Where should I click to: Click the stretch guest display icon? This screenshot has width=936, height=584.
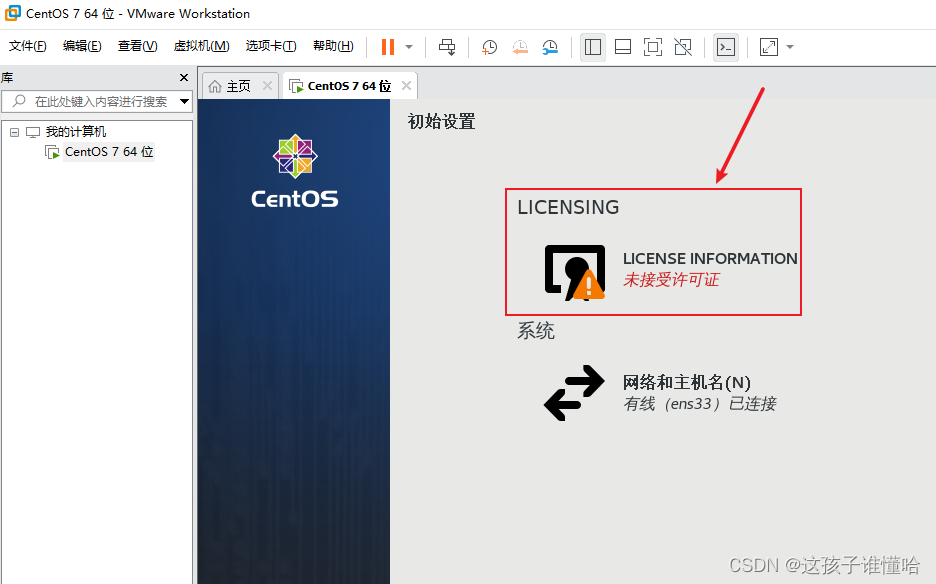769,47
